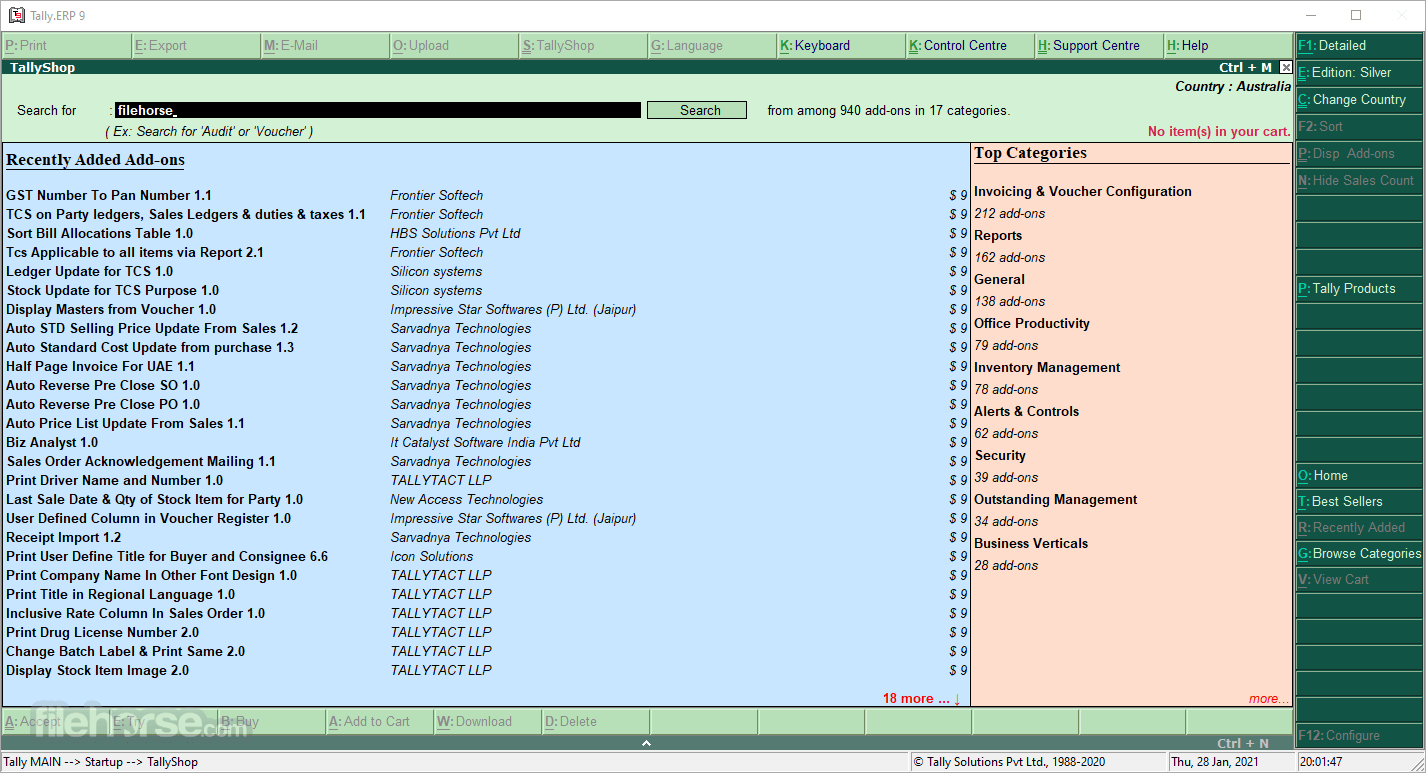This screenshot has width=1426, height=773.
Task: Click 212 add-ons count text
Action: [x=1010, y=214]
